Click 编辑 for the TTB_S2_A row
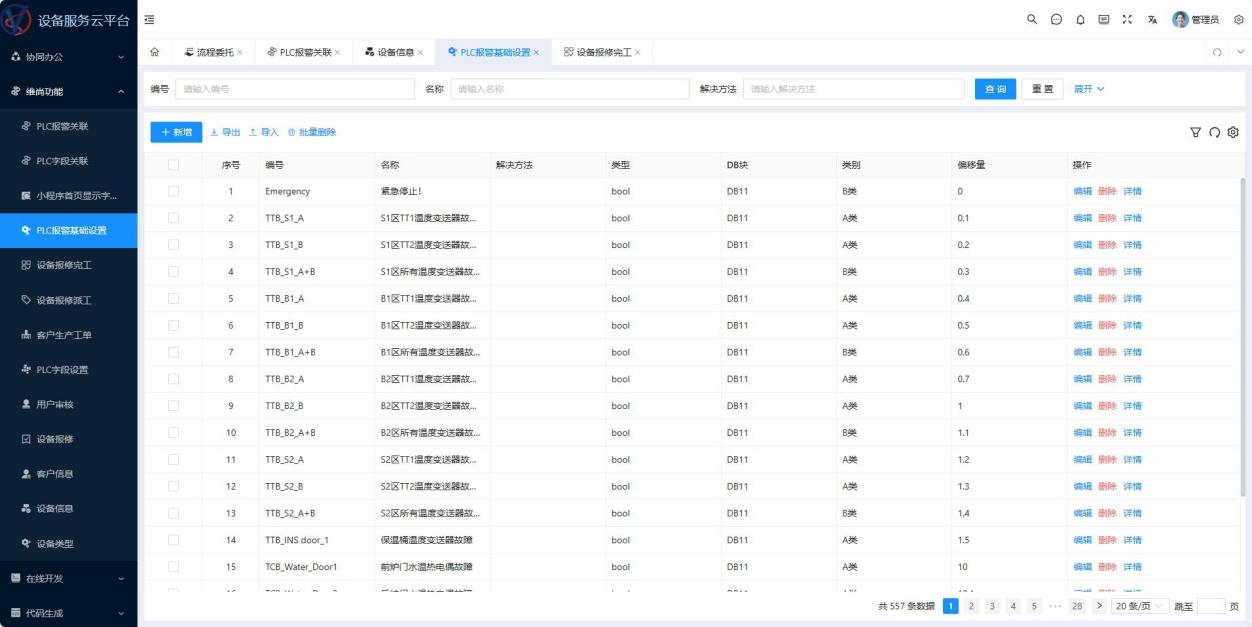1252x627 pixels. 1082,459
